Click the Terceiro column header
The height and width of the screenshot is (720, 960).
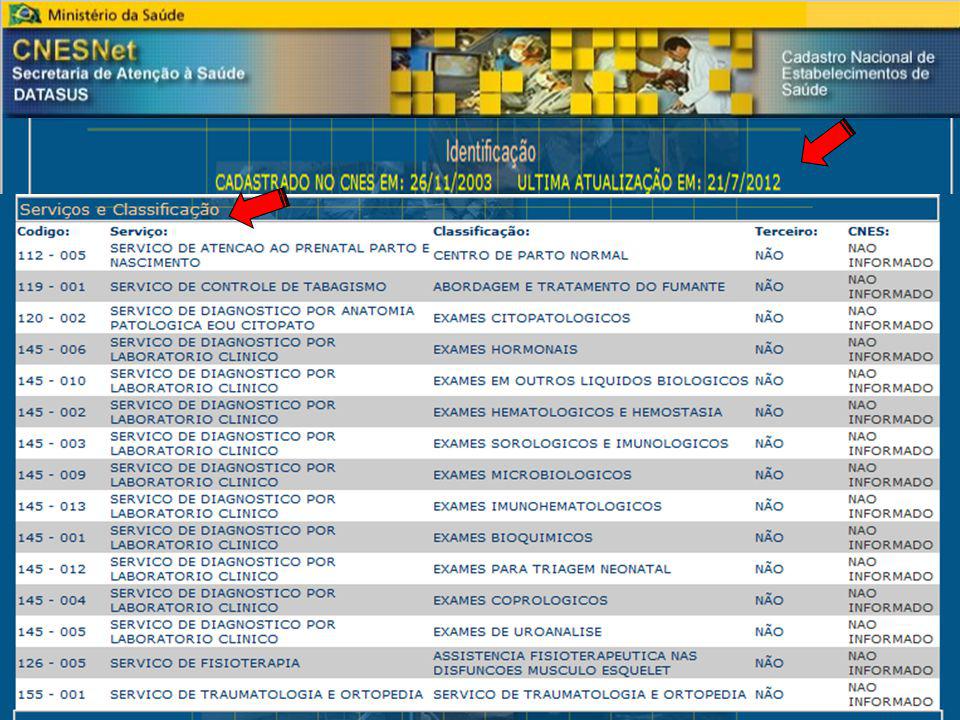tap(786, 231)
